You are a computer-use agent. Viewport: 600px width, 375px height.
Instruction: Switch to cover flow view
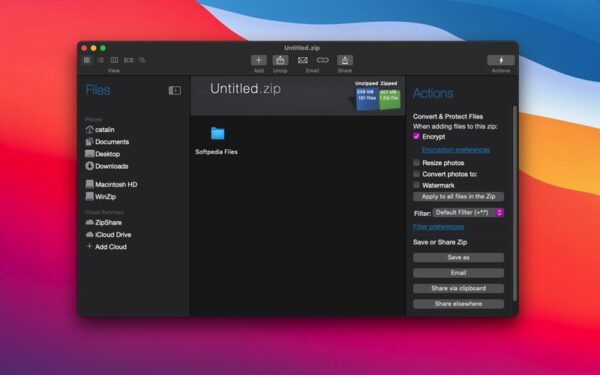pyautogui.click(x=128, y=60)
